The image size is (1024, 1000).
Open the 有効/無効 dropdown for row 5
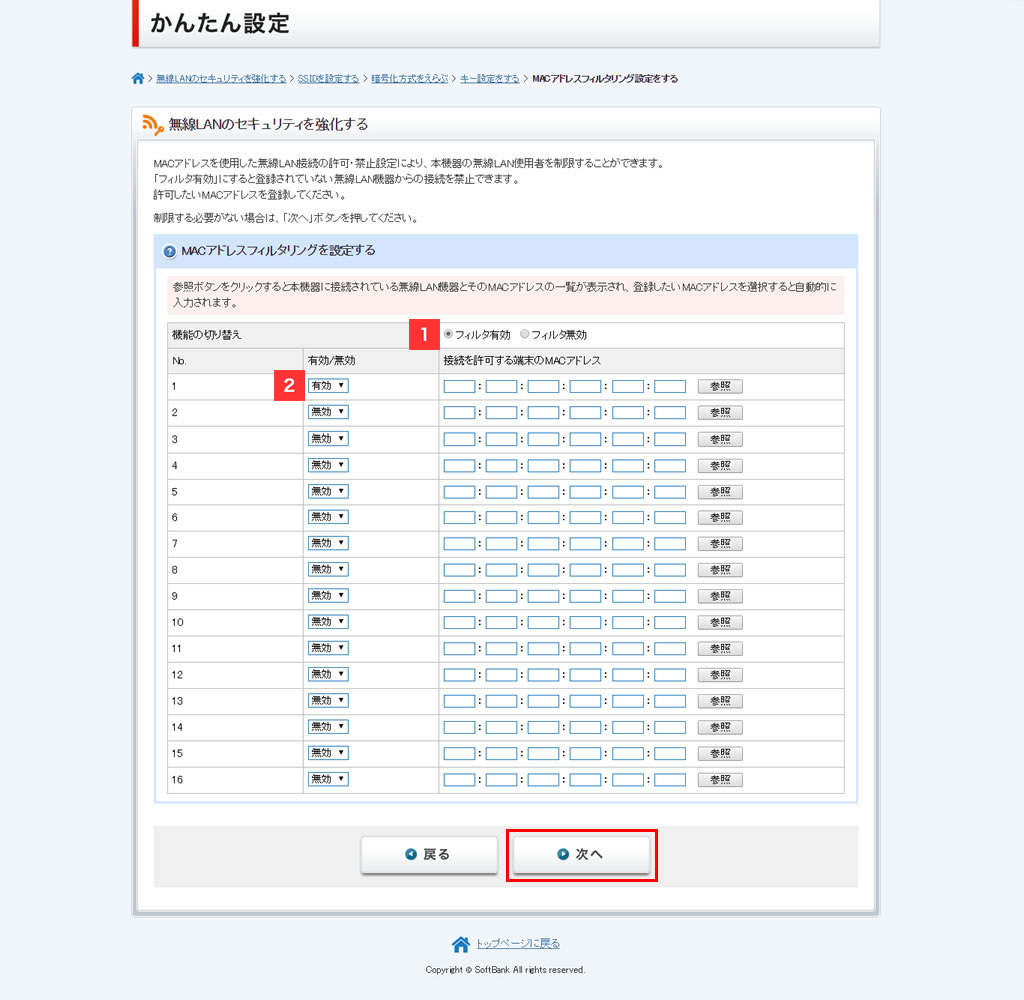click(x=328, y=491)
